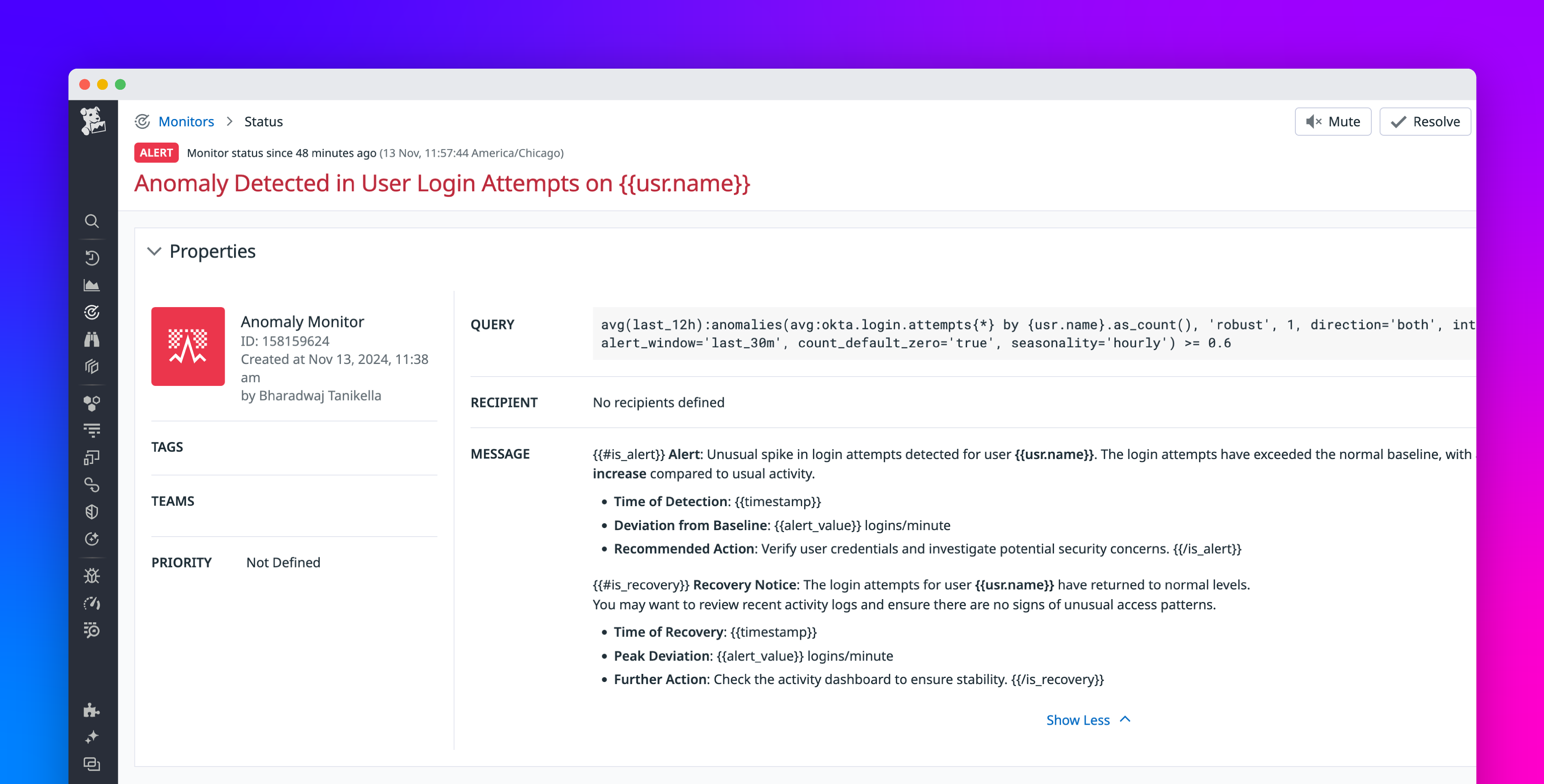
Task: Open the Metrics graph icon in sidebar
Action: point(92,285)
